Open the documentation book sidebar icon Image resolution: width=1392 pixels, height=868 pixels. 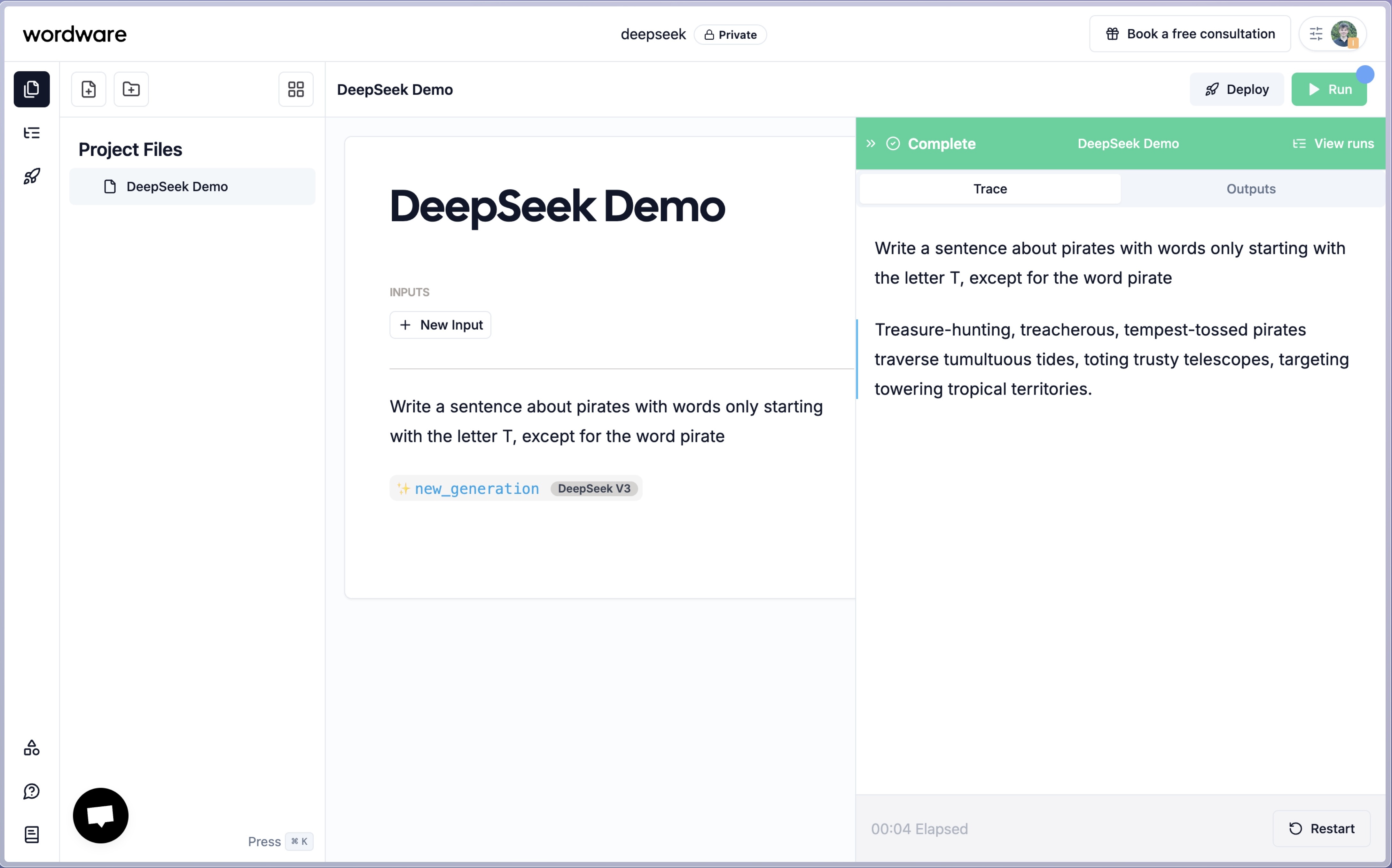coord(32,834)
